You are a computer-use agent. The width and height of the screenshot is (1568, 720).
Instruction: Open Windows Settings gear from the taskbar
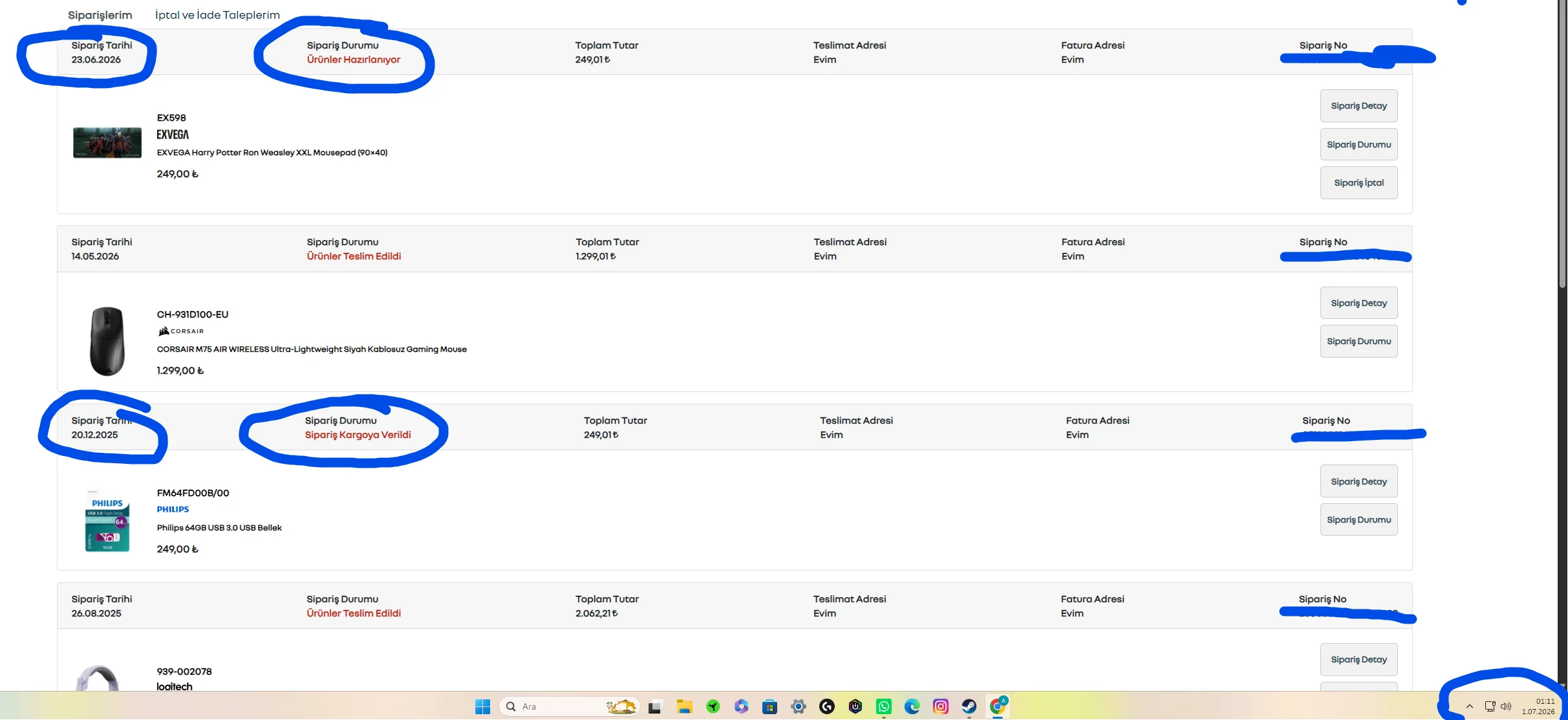[x=799, y=706]
